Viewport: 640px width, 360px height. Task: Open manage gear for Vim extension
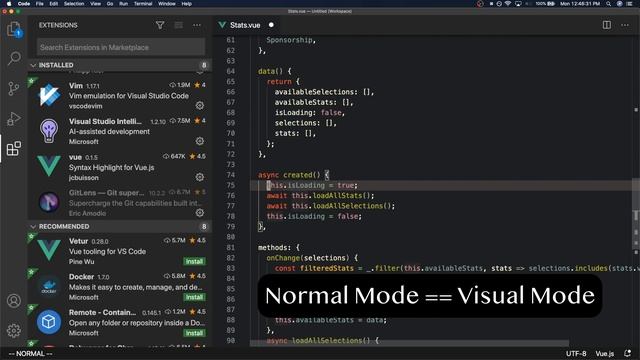coord(200,105)
